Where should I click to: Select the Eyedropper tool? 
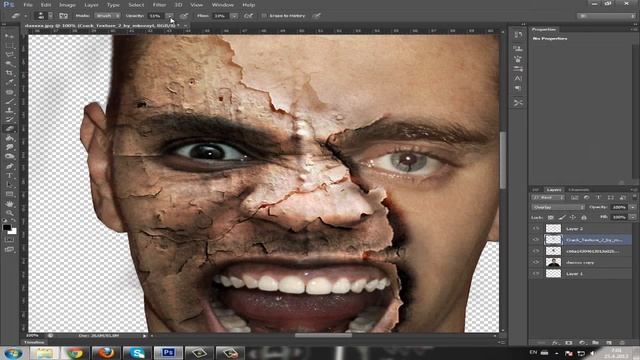(9, 82)
